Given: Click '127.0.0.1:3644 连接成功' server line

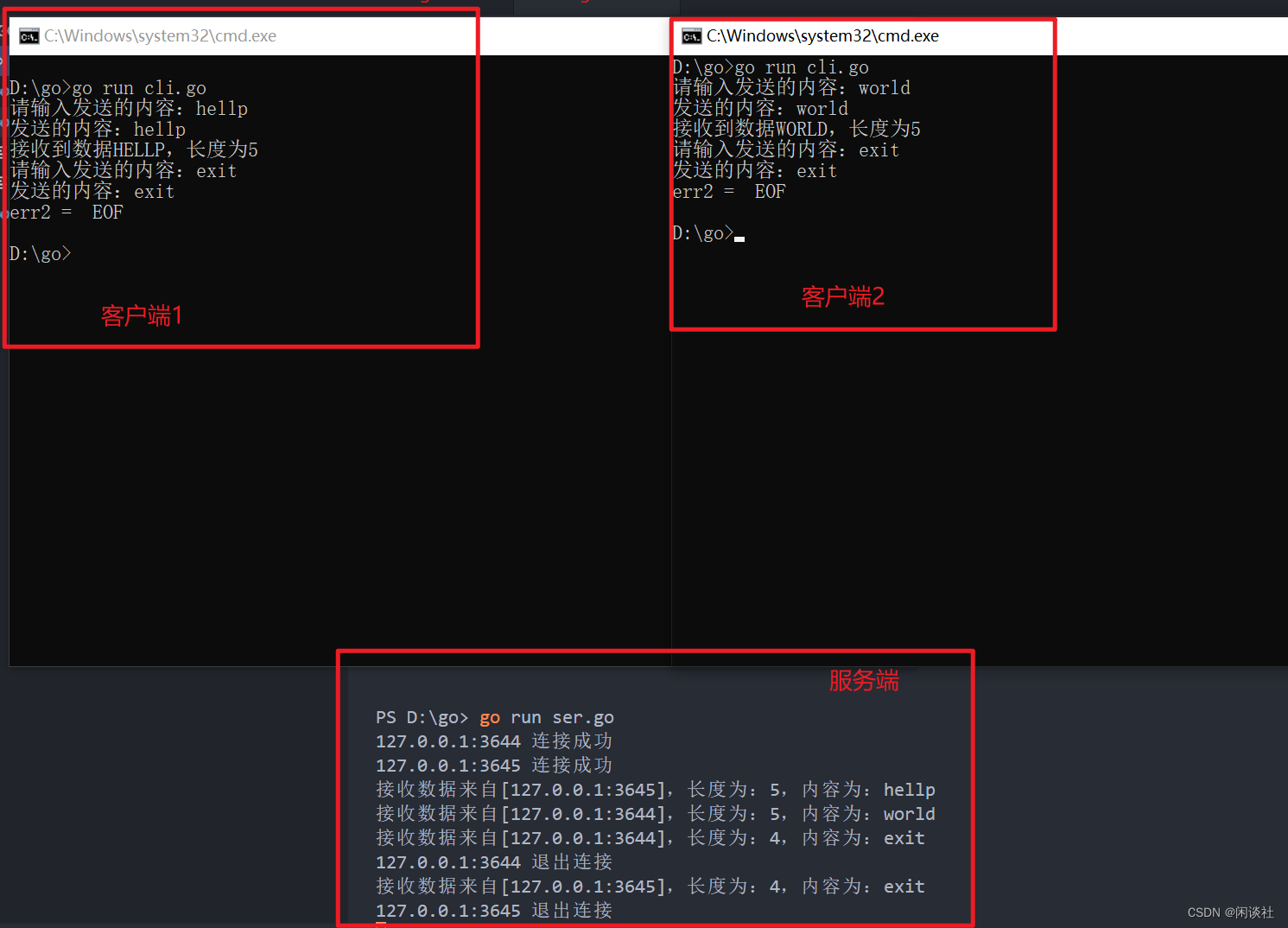Looking at the screenshot, I should pyautogui.click(x=494, y=741).
